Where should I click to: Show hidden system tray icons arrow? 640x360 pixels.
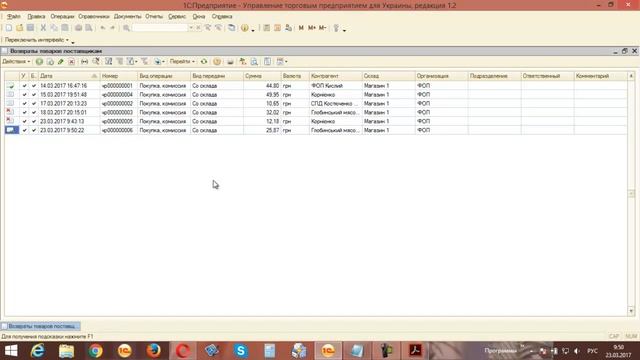(x=531, y=351)
